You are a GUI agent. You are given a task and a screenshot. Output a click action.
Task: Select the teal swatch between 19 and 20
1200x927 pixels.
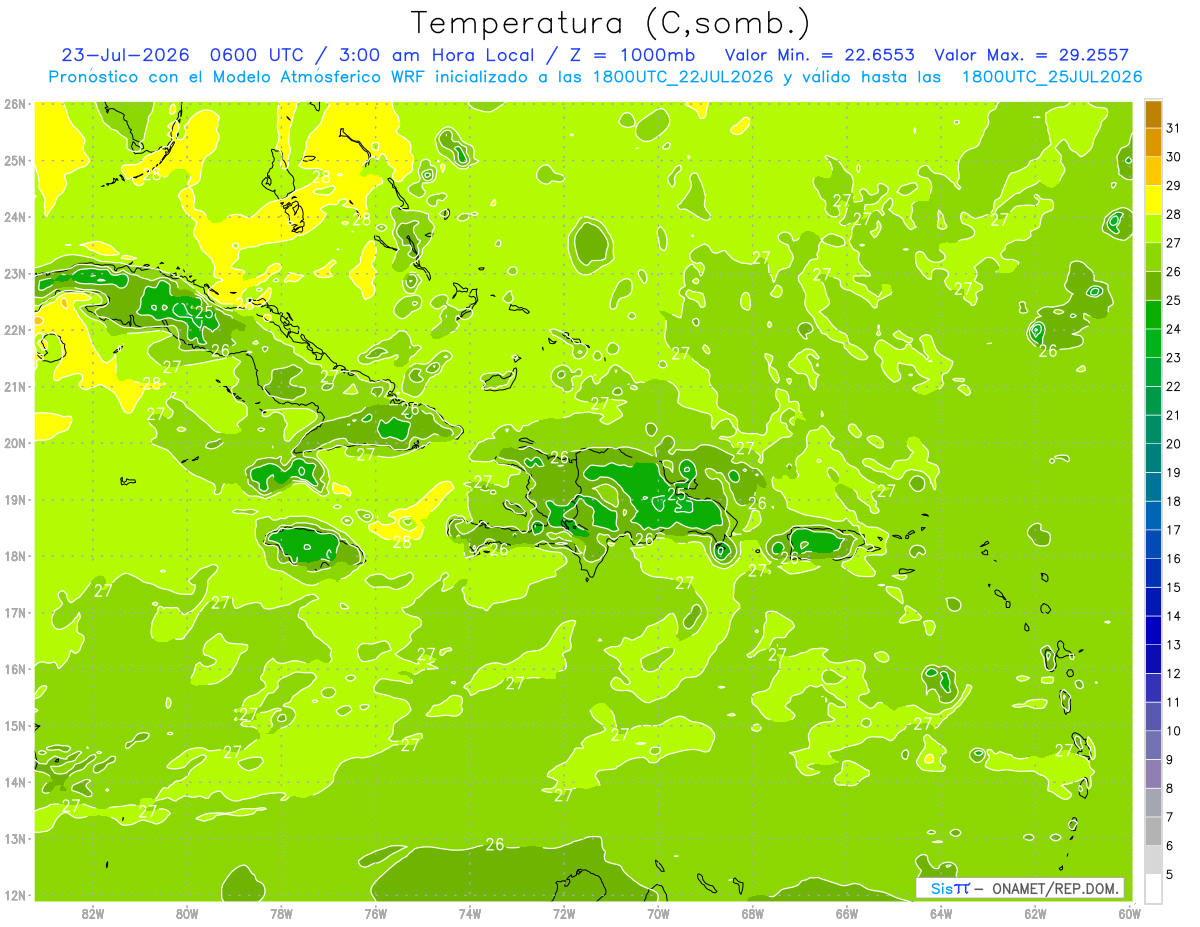(1153, 458)
